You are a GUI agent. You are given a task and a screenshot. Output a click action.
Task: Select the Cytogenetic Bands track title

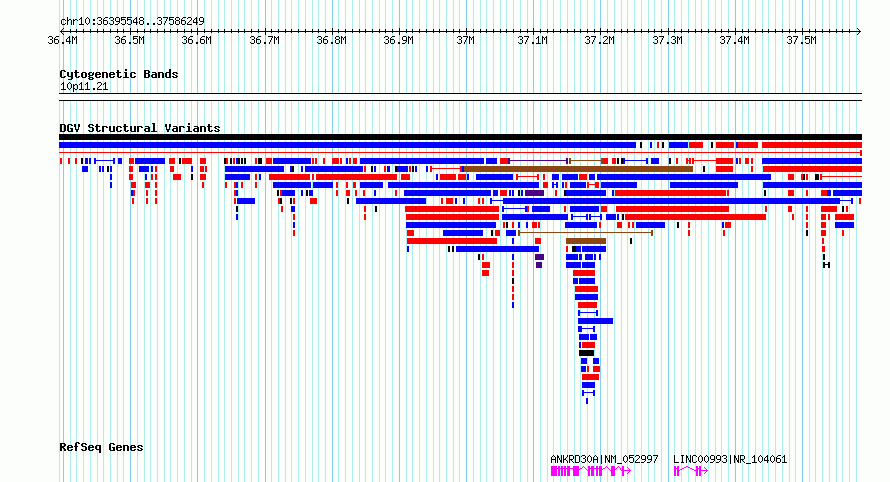click(x=119, y=74)
